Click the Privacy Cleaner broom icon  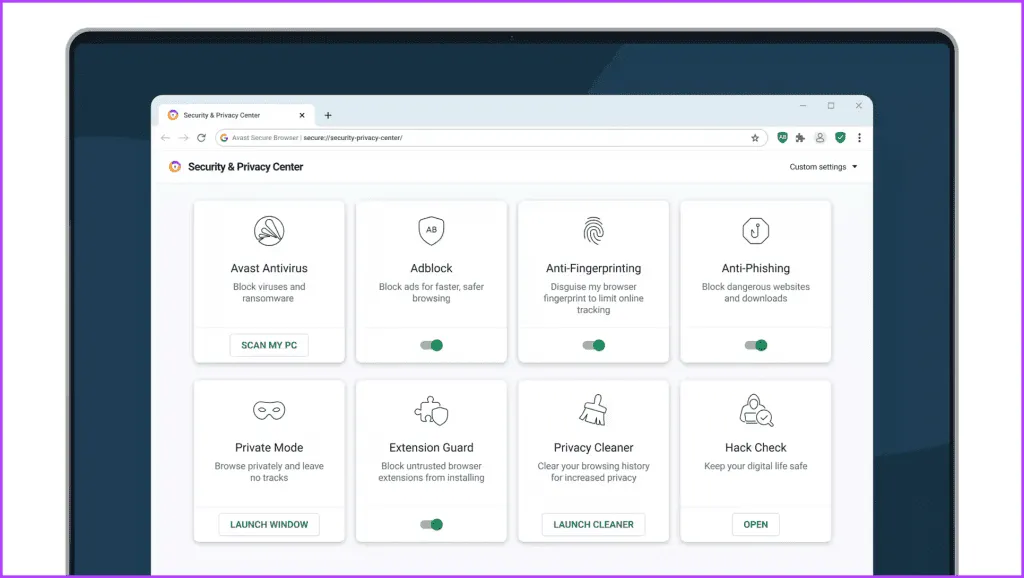click(593, 410)
